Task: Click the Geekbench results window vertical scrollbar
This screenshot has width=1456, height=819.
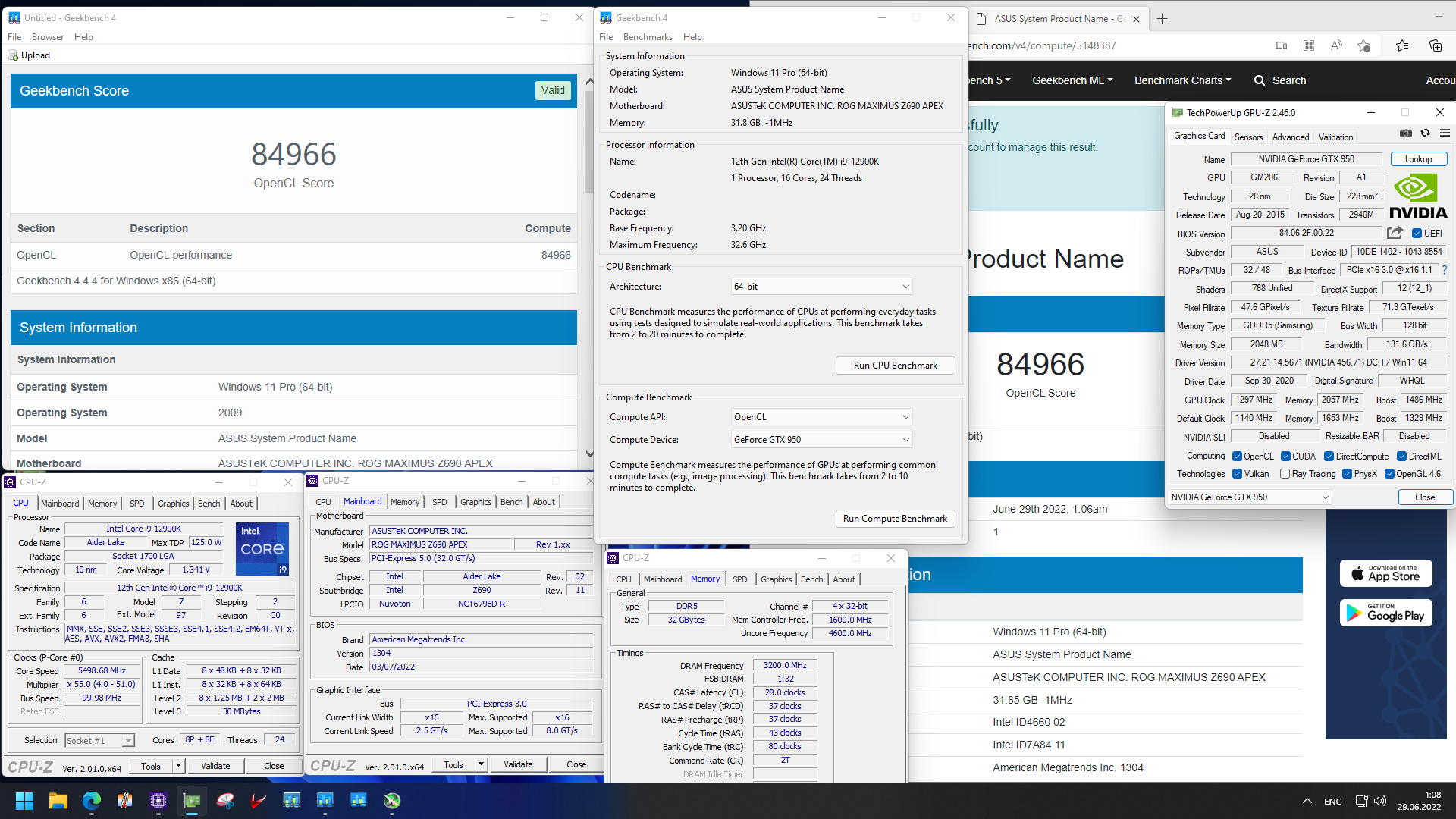Action: coord(589,141)
